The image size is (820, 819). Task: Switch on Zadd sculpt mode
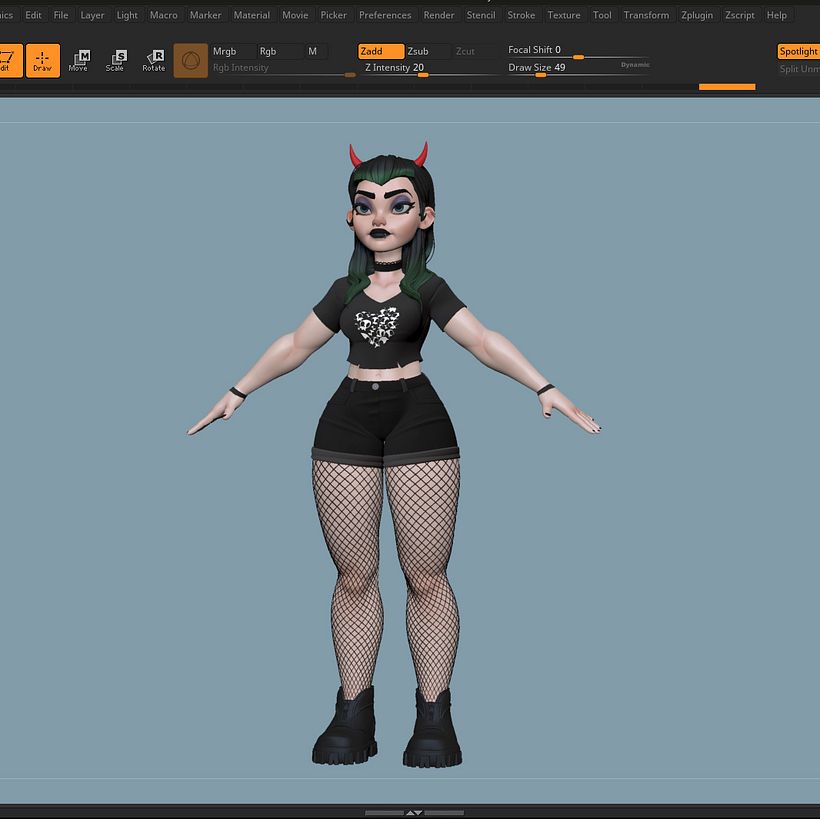(x=381, y=51)
